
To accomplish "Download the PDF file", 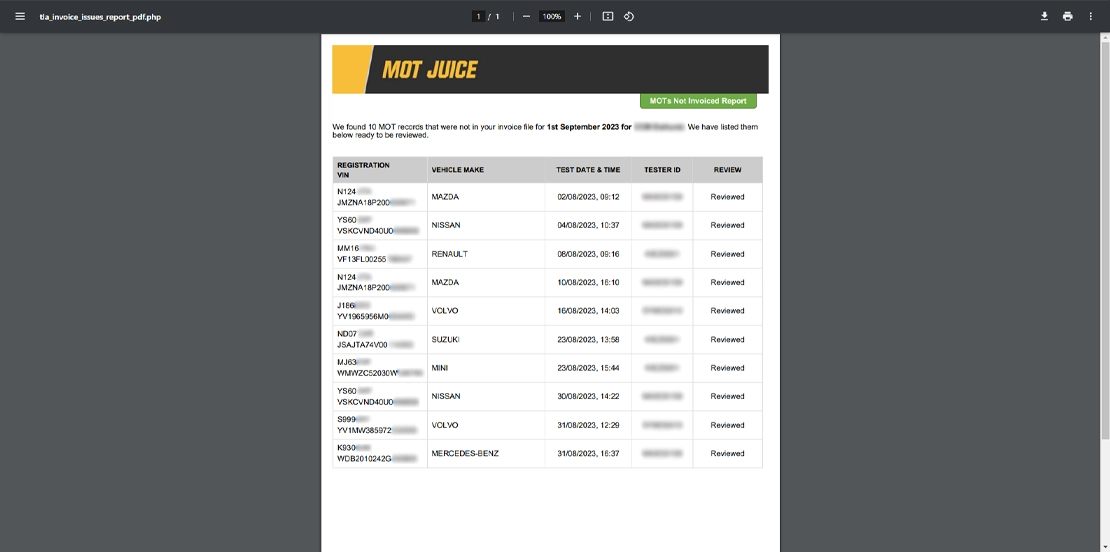I will (1044, 16).
